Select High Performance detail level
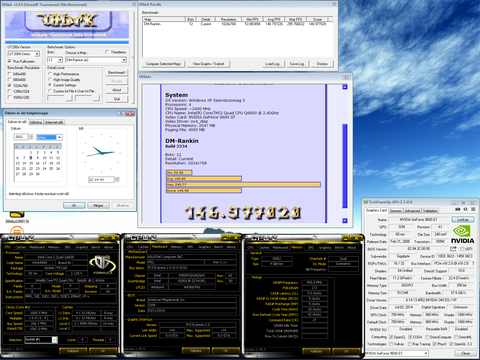The height and width of the screenshot is (360, 480). (x=50, y=74)
